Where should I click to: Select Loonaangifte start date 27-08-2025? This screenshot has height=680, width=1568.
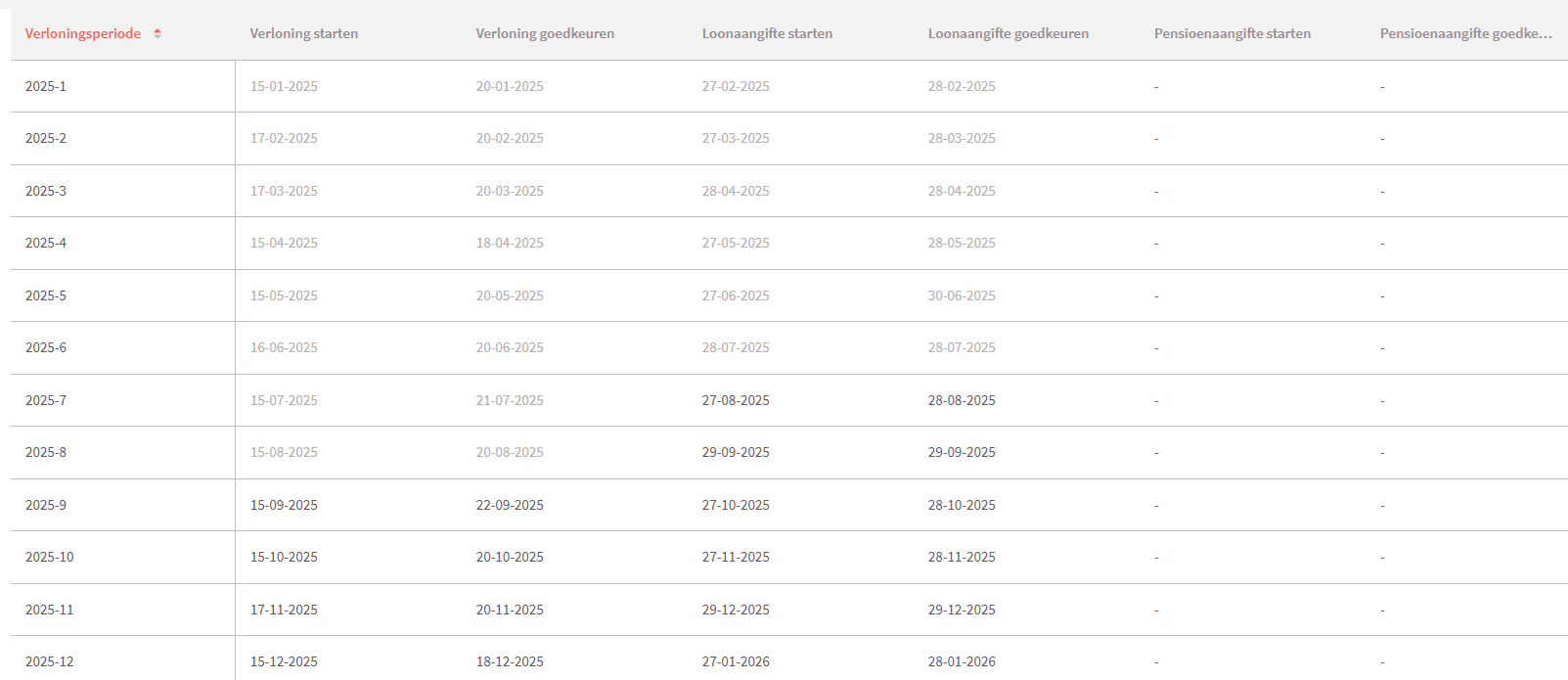(736, 400)
